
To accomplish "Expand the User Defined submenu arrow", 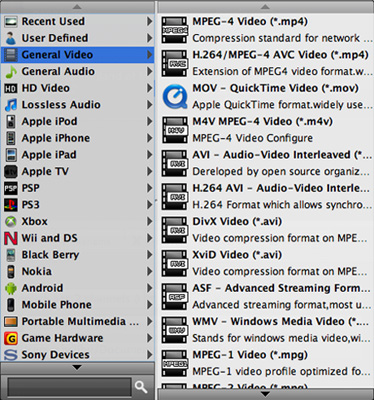I will tap(150, 38).
